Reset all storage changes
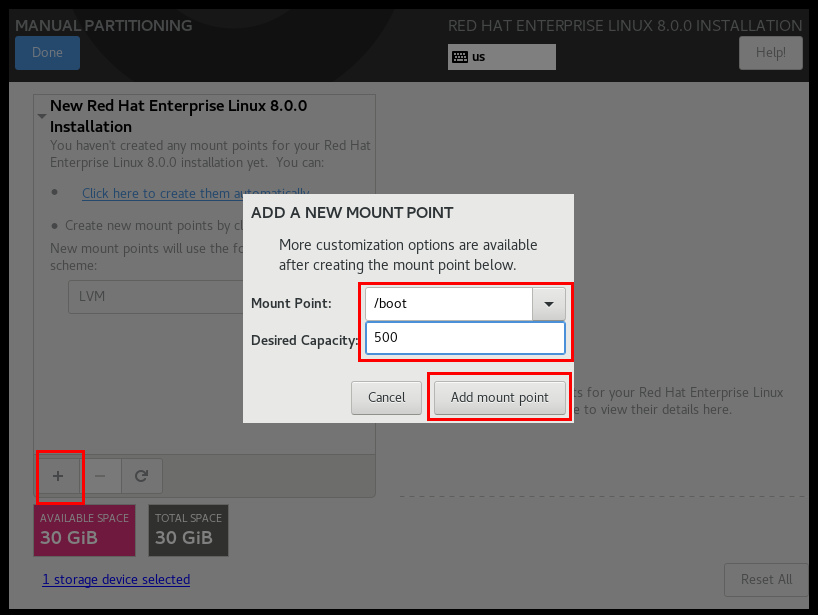The image size is (818, 615). click(766, 579)
